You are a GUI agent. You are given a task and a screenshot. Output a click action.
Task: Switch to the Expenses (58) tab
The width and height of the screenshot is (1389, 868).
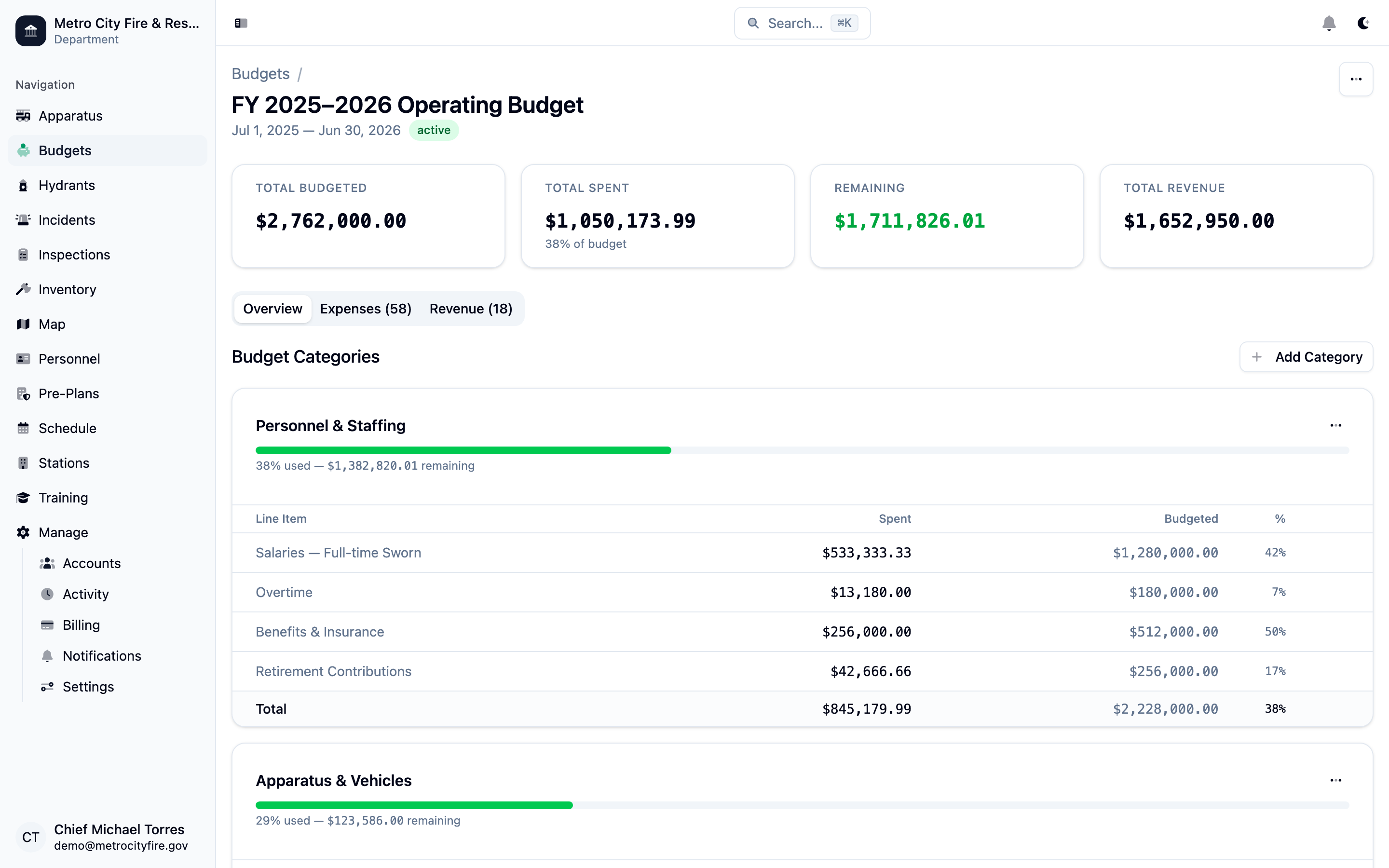click(x=366, y=308)
